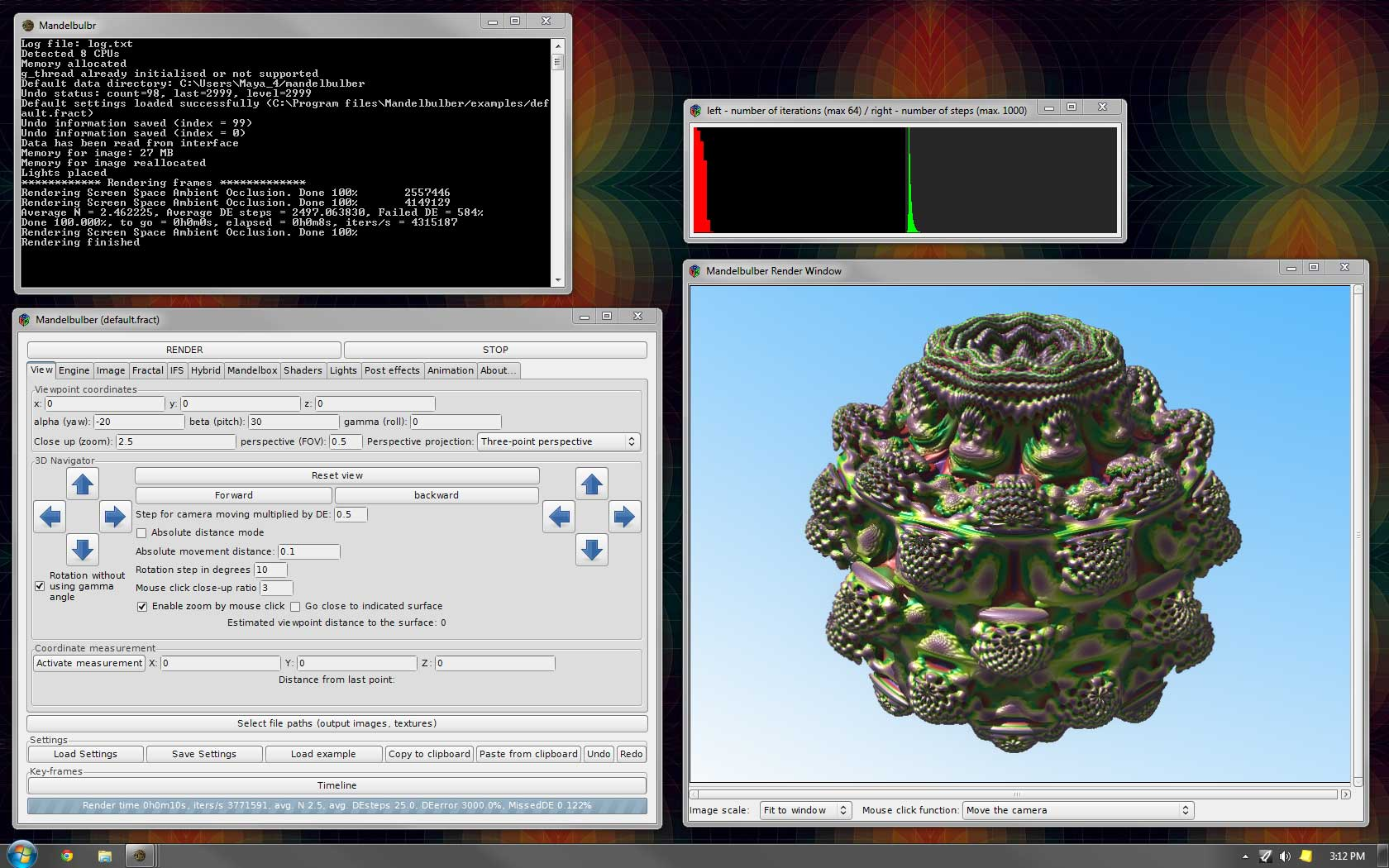Switch to Engine tab
The width and height of the screenshot is (1389, 868).
74,370
